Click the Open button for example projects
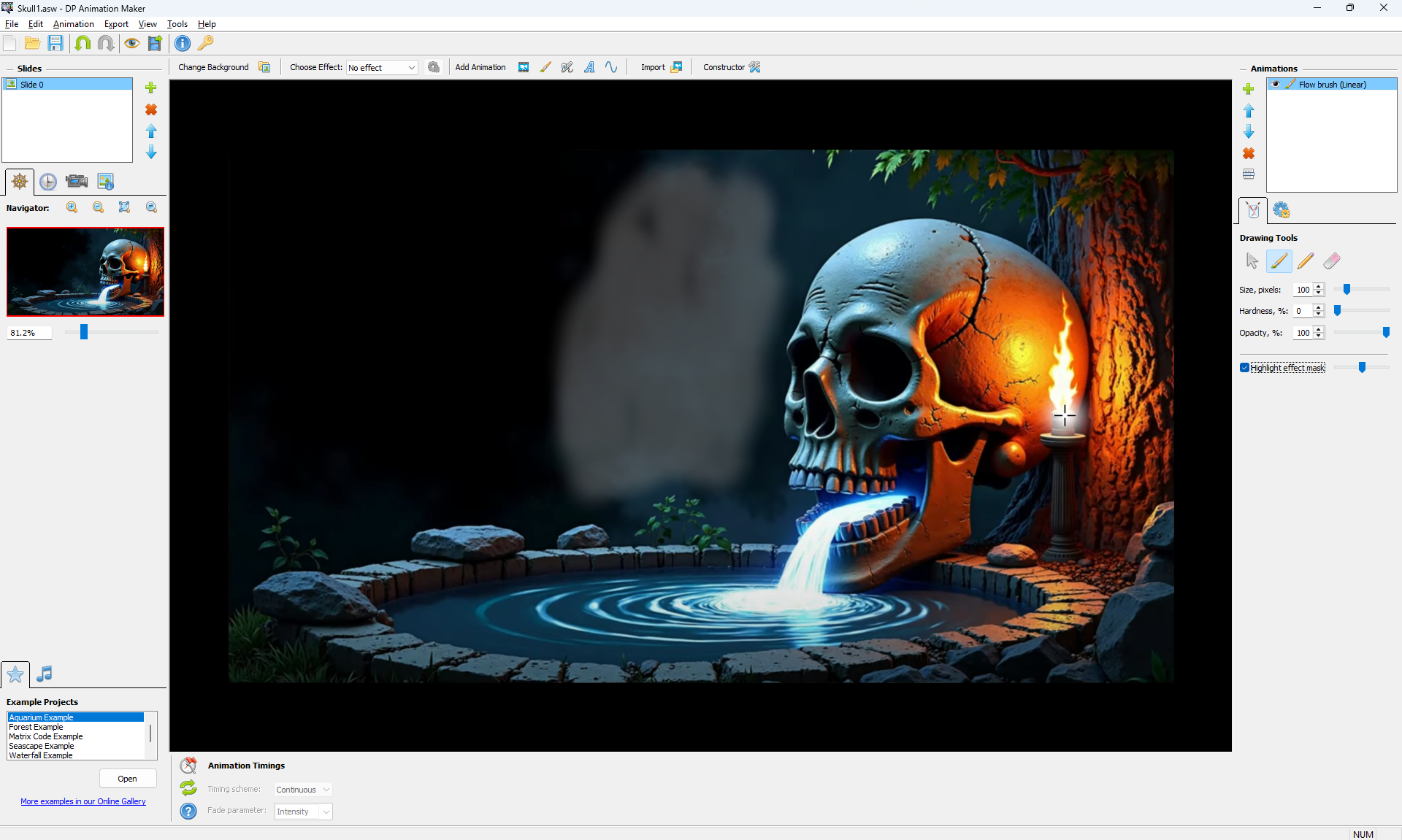This screenshot has width=1402, height=840. (x=127, y=779)
